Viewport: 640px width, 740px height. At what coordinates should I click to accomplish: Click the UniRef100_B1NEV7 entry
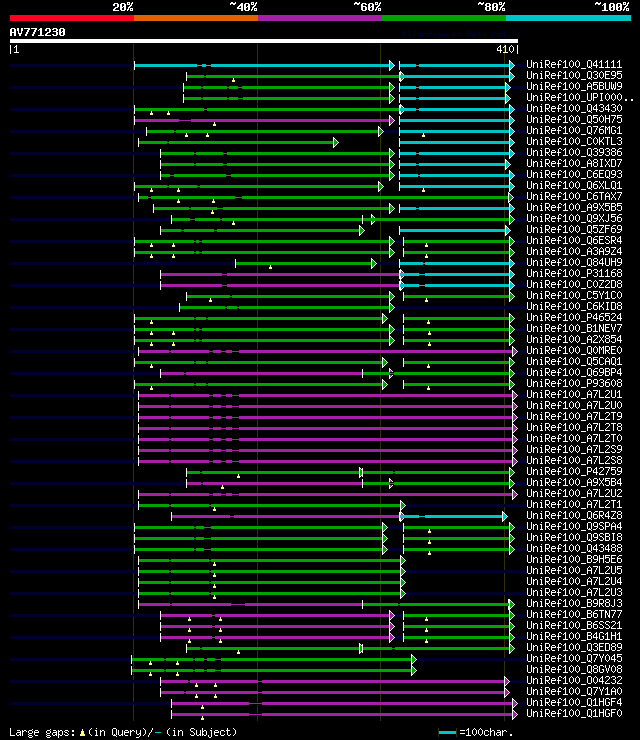click(574, 328)
